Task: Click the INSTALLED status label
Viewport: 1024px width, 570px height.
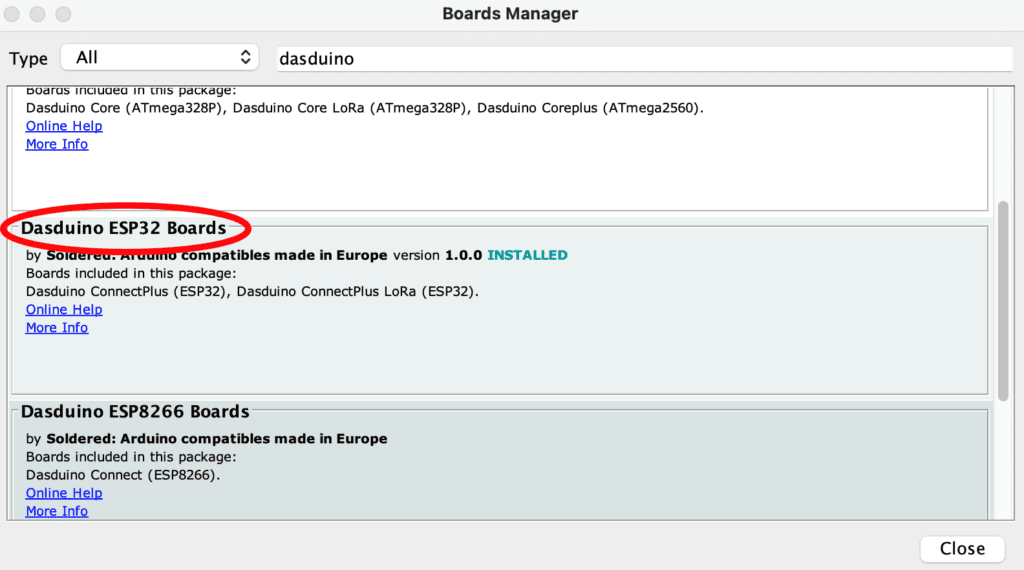Action: coord(527,255)
